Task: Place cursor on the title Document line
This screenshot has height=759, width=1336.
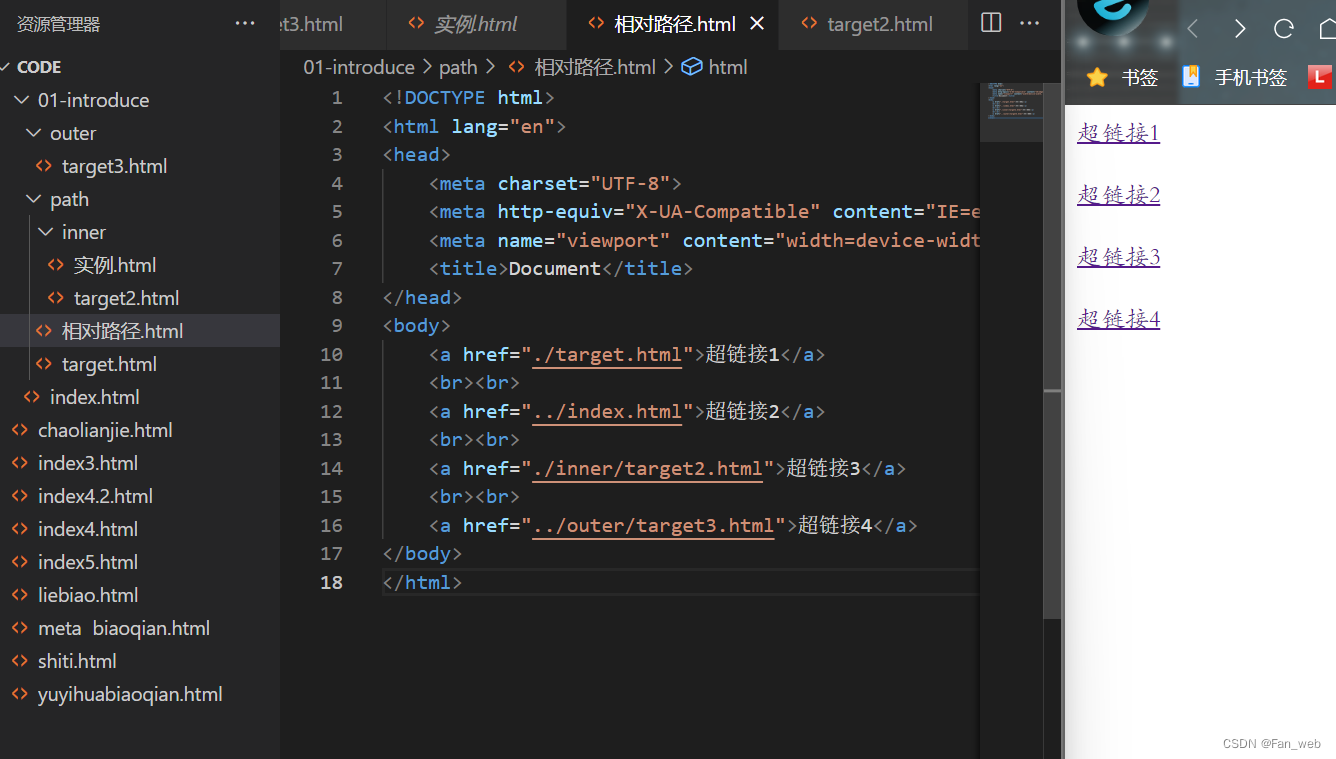Action: [x=560, y=268]
